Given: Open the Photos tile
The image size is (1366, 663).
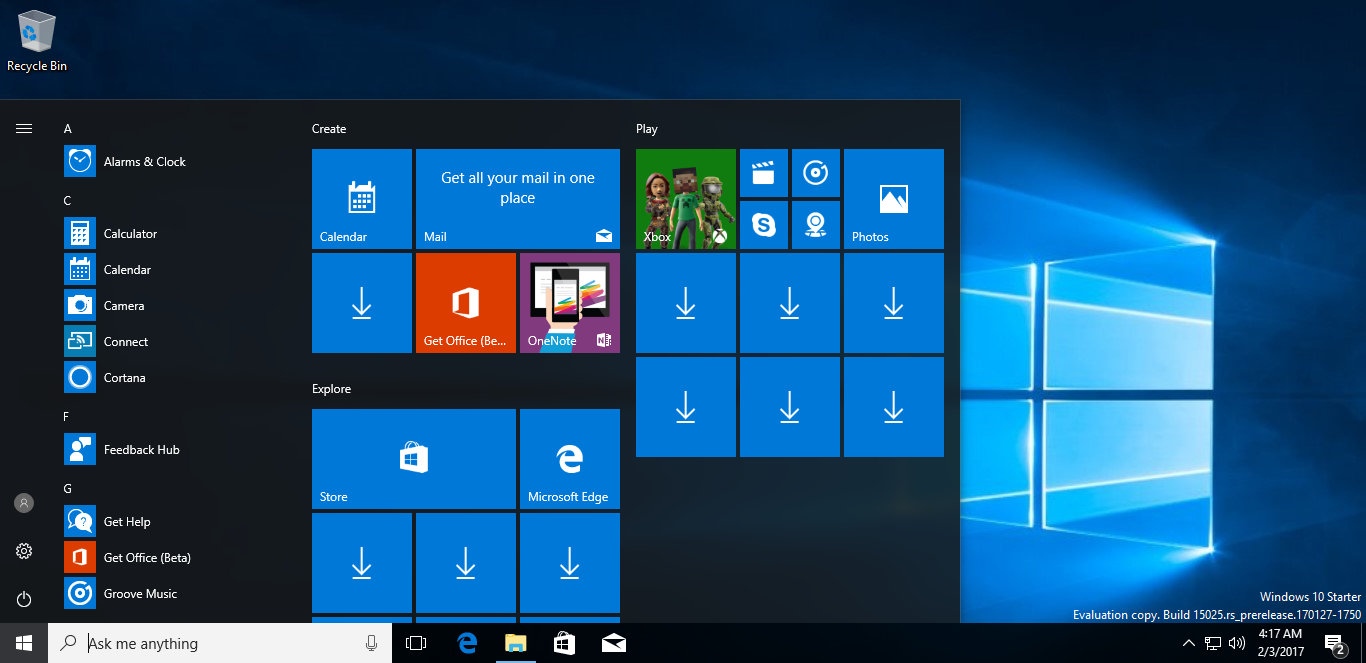Looking at the screenshot, I should pos(894,199).
